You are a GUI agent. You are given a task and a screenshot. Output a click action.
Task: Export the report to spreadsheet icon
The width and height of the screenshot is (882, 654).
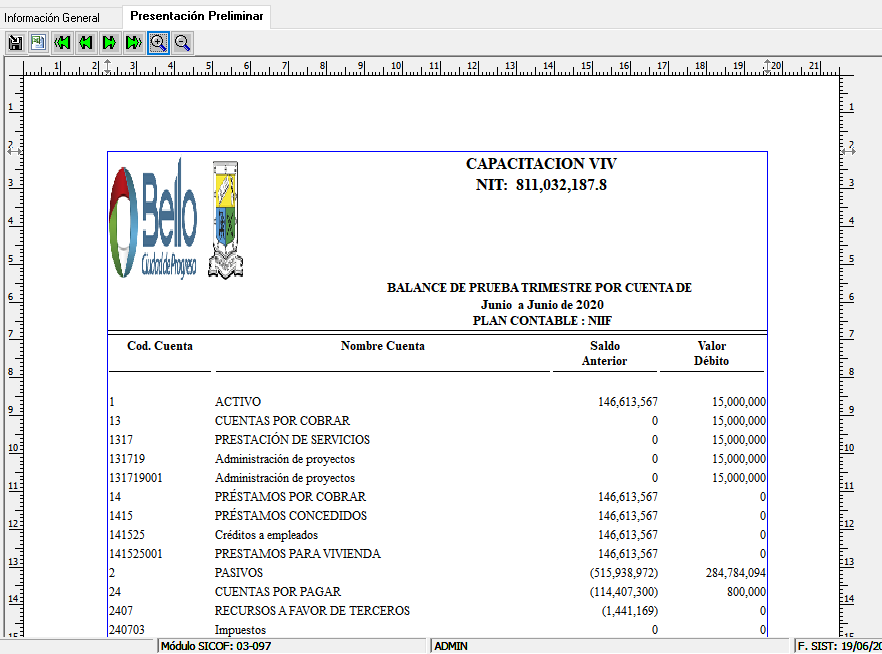38,42
